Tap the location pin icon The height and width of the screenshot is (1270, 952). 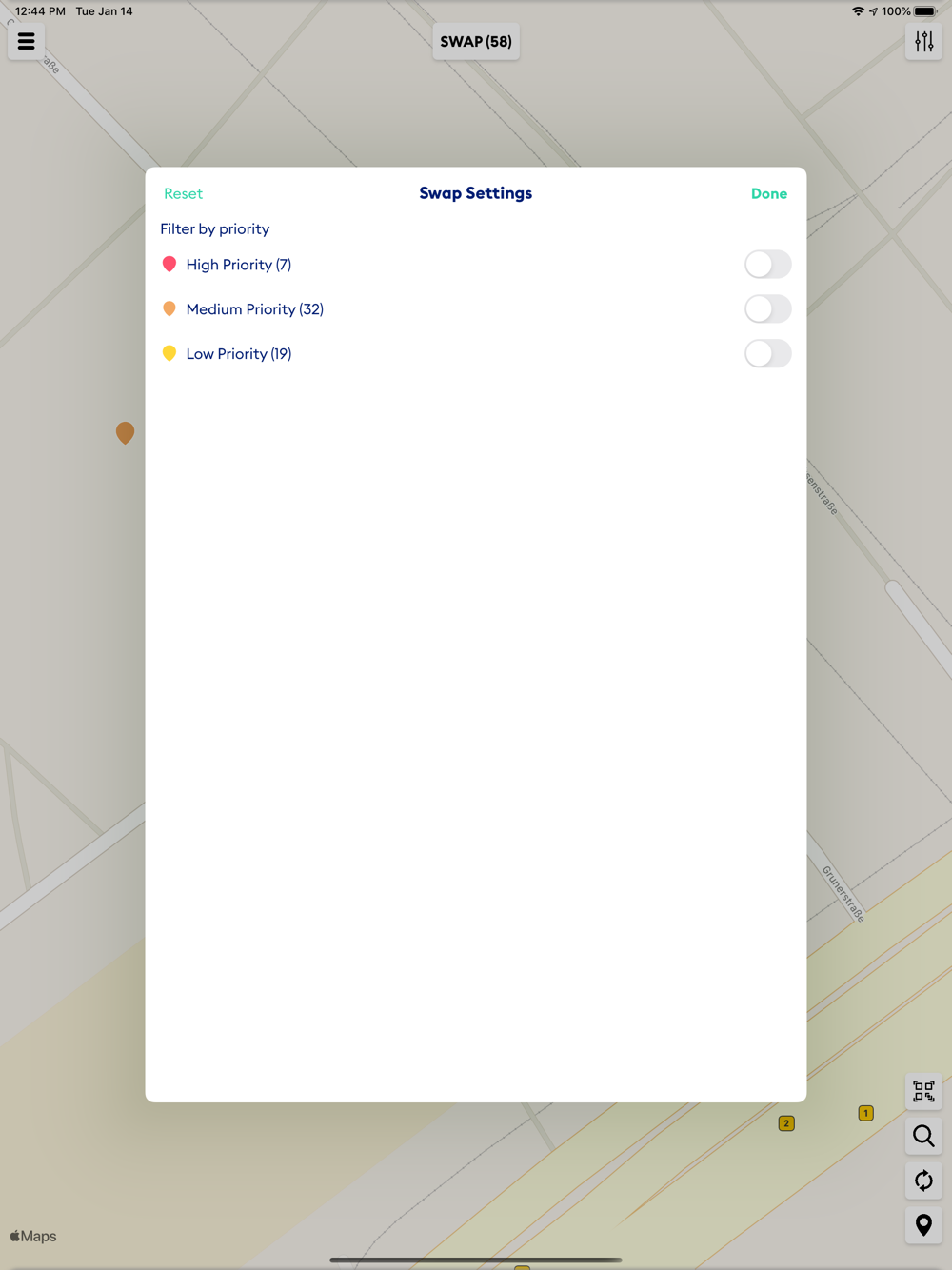coord(923,1225)
